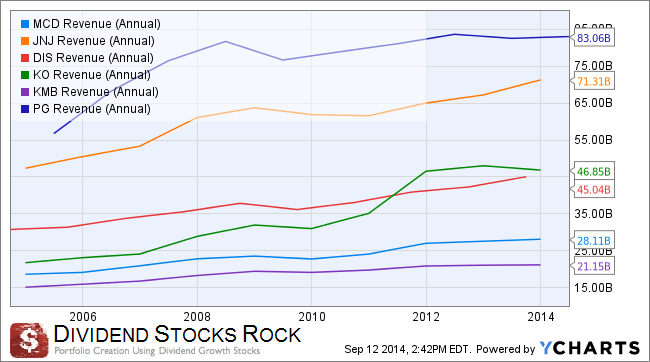This screenshot has width=650, height=362.
Task: Select 'PG Revenue (Annual)' legend label
Action: pos(92,109)
